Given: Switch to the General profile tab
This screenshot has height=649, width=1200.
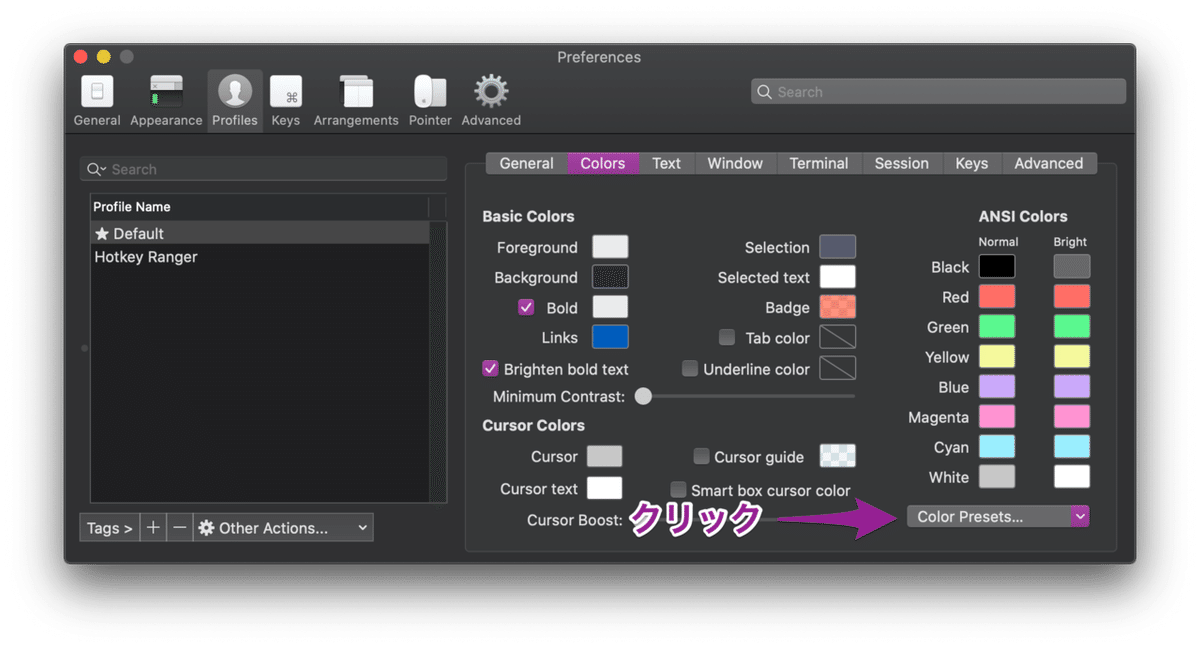Looking at the screenshot, I should pyautogui.click(x=527, y=163).
